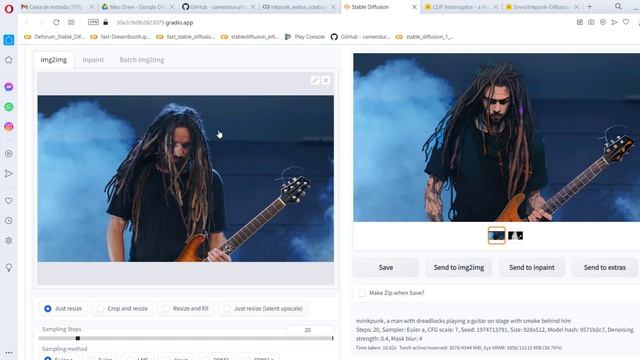Click the Sampling Steps value field

pos(309,330)
